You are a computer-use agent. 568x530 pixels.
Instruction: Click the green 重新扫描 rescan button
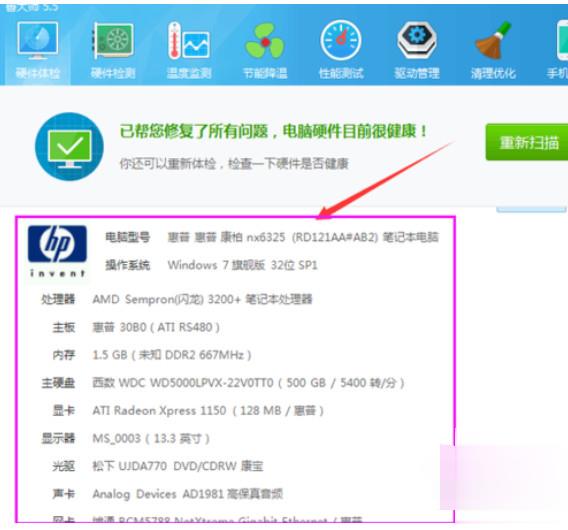tap(527, 142)
